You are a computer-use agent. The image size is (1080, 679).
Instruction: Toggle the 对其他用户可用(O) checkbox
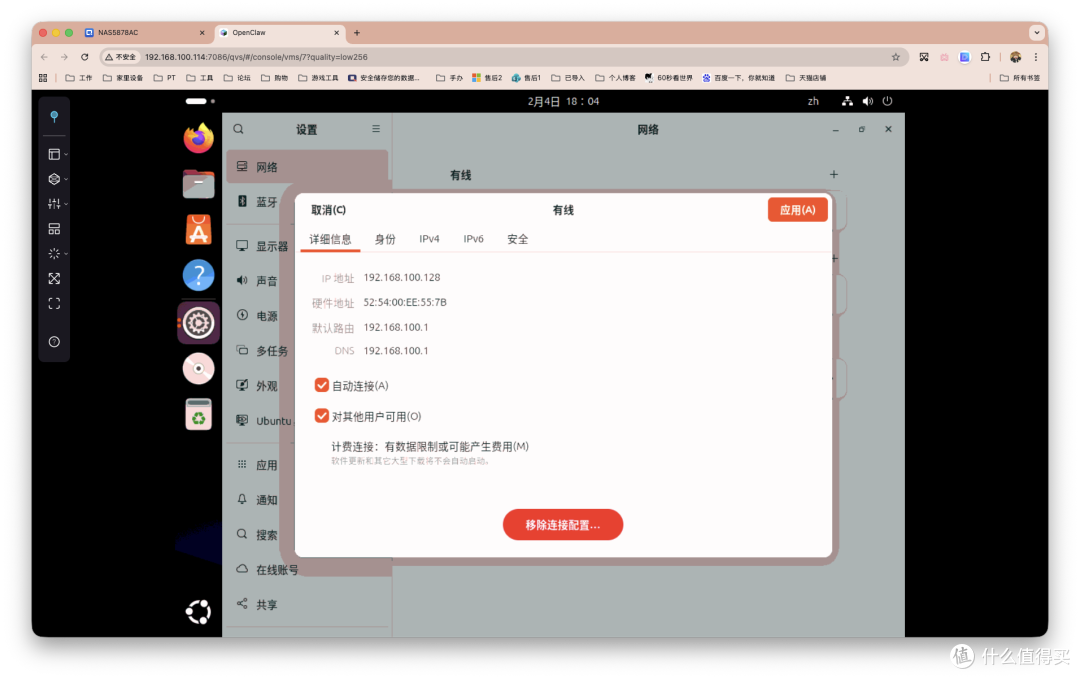(x=321, y=415)
